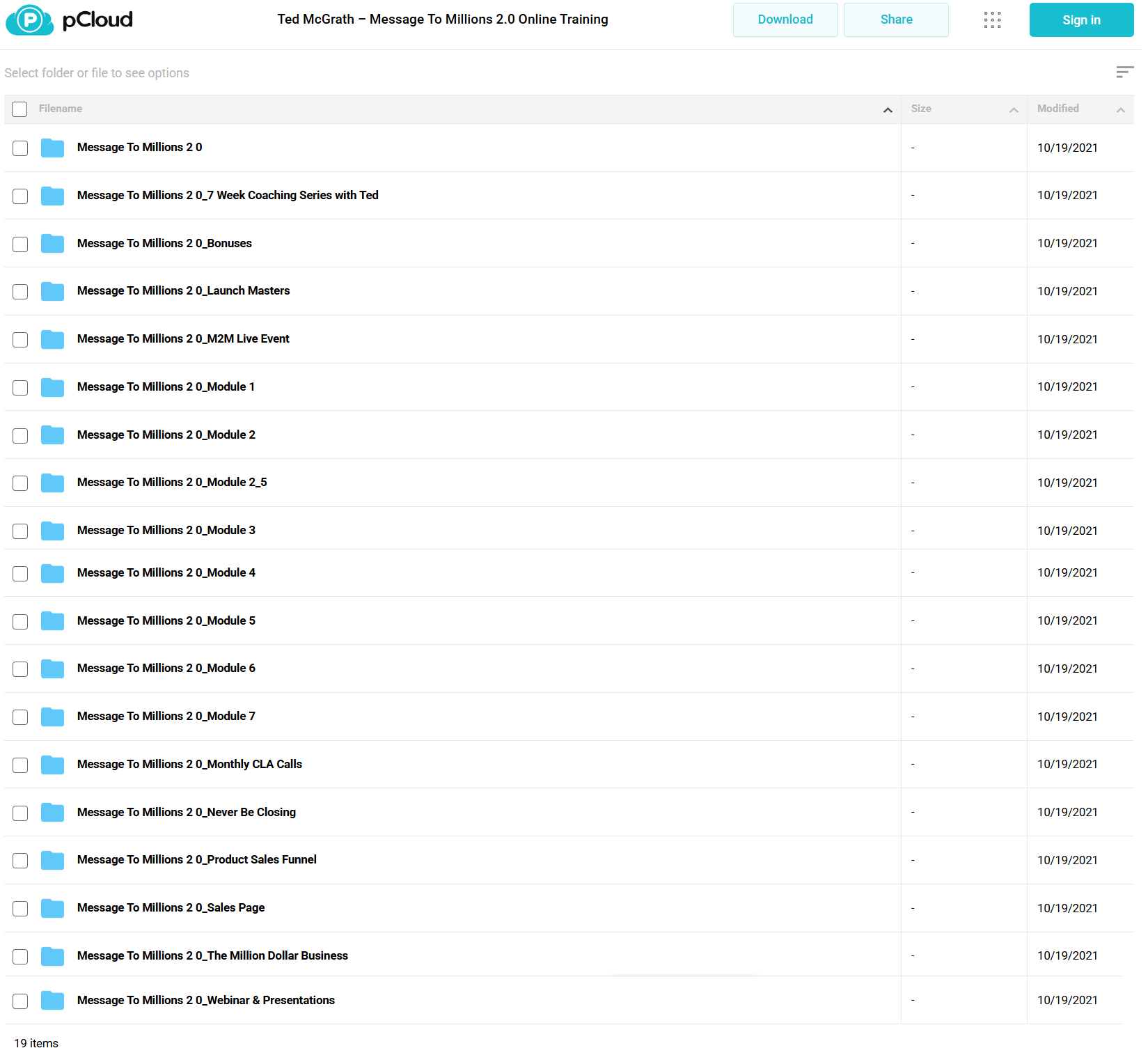Viewport: 1148px width, 1055px height.
Task: Click folder icon of M2M Live Event
Action: 52,339
